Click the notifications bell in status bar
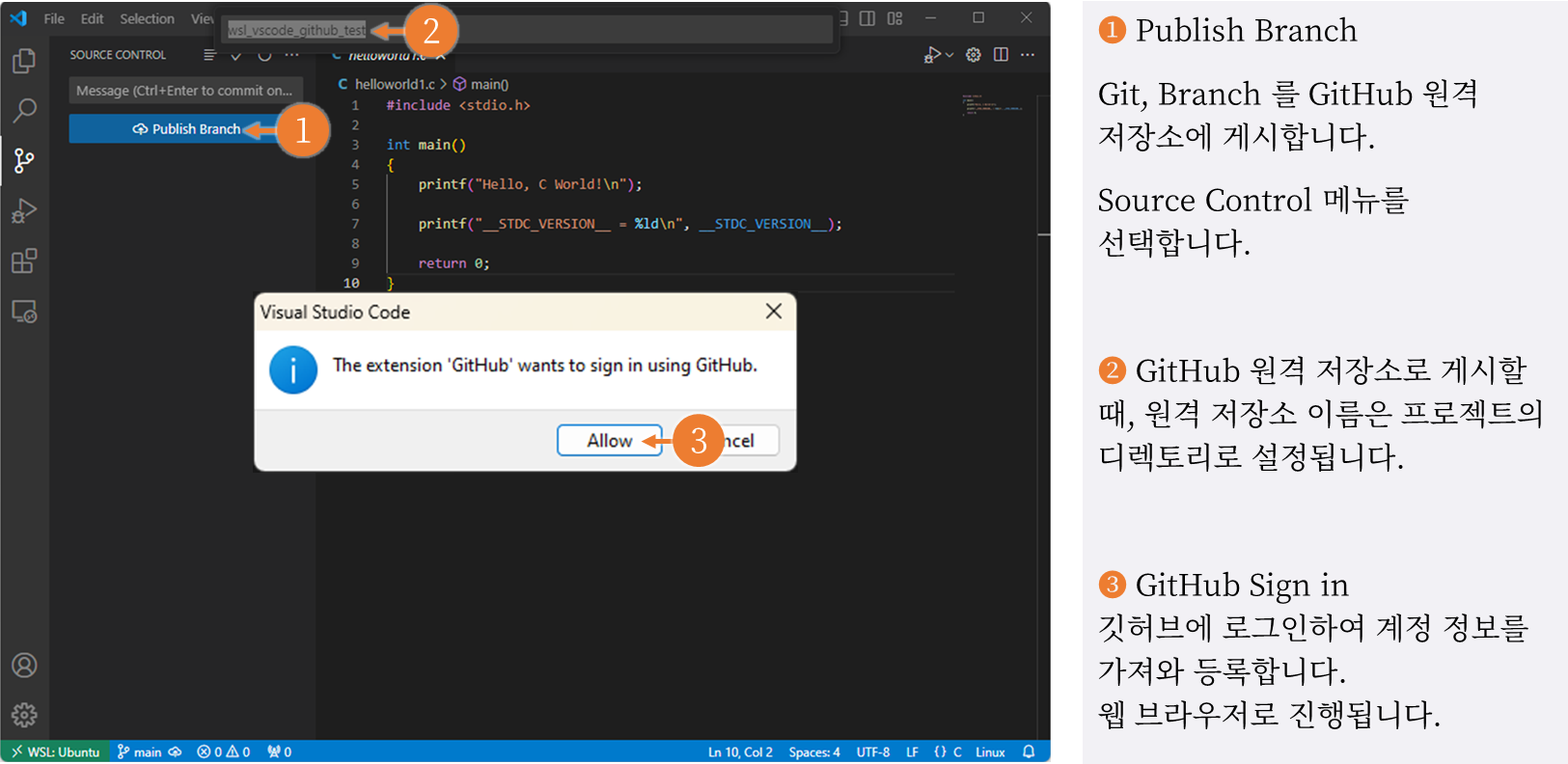This screenshot has width=1568, height=764. click(1029, 751)
